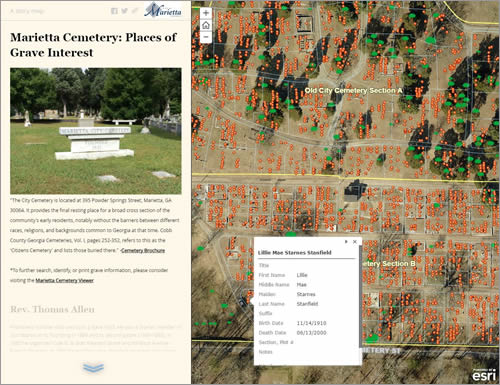Zoom in on the cemetery map

coord(206,13)
